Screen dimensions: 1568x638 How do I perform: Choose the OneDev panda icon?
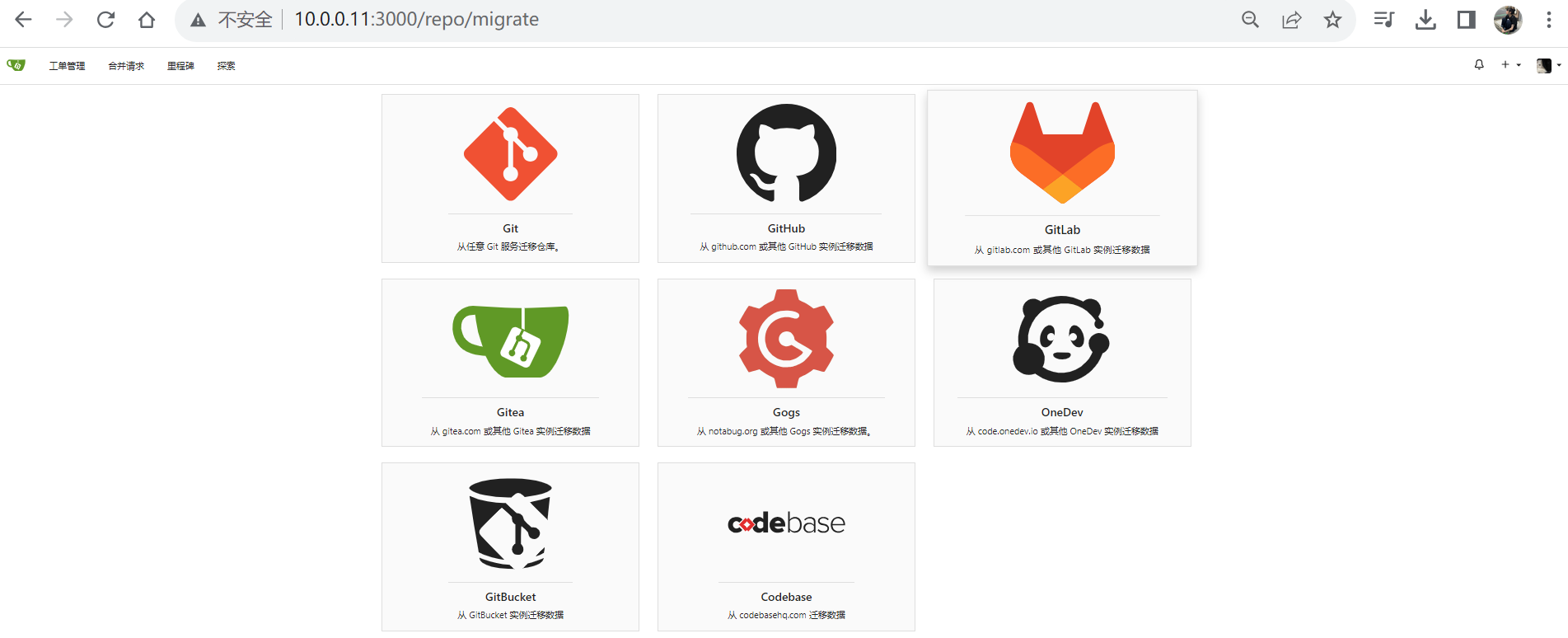(x=1061, y=339)
